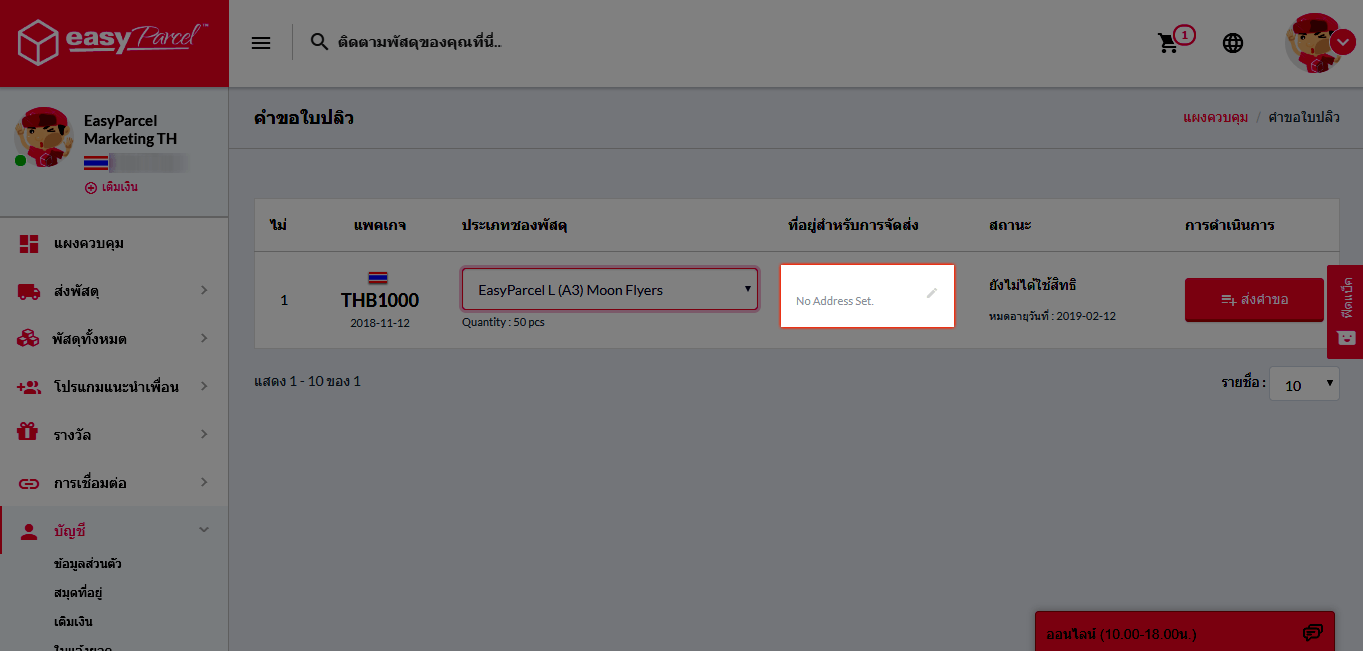Click the EasyParcel logo
Image resolution: width=1363 pixels, height=651 pixels.
coord(113,42)
